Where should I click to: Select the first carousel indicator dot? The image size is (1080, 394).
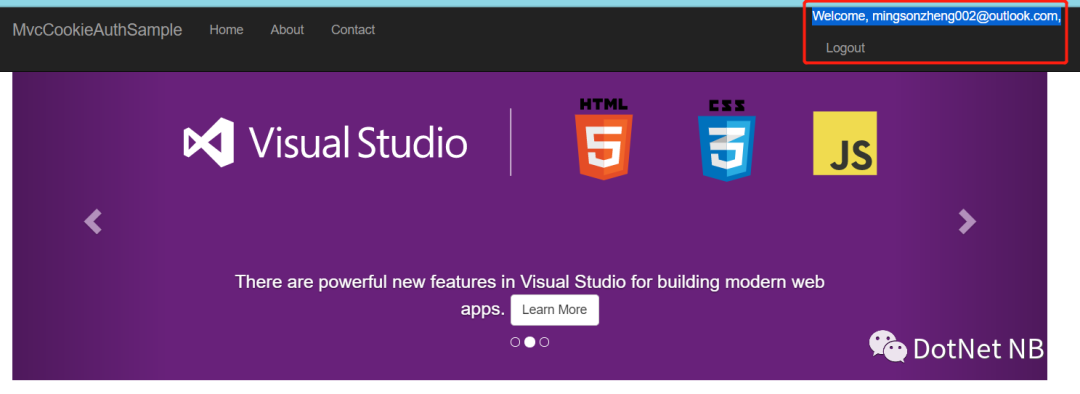(515, 342)
